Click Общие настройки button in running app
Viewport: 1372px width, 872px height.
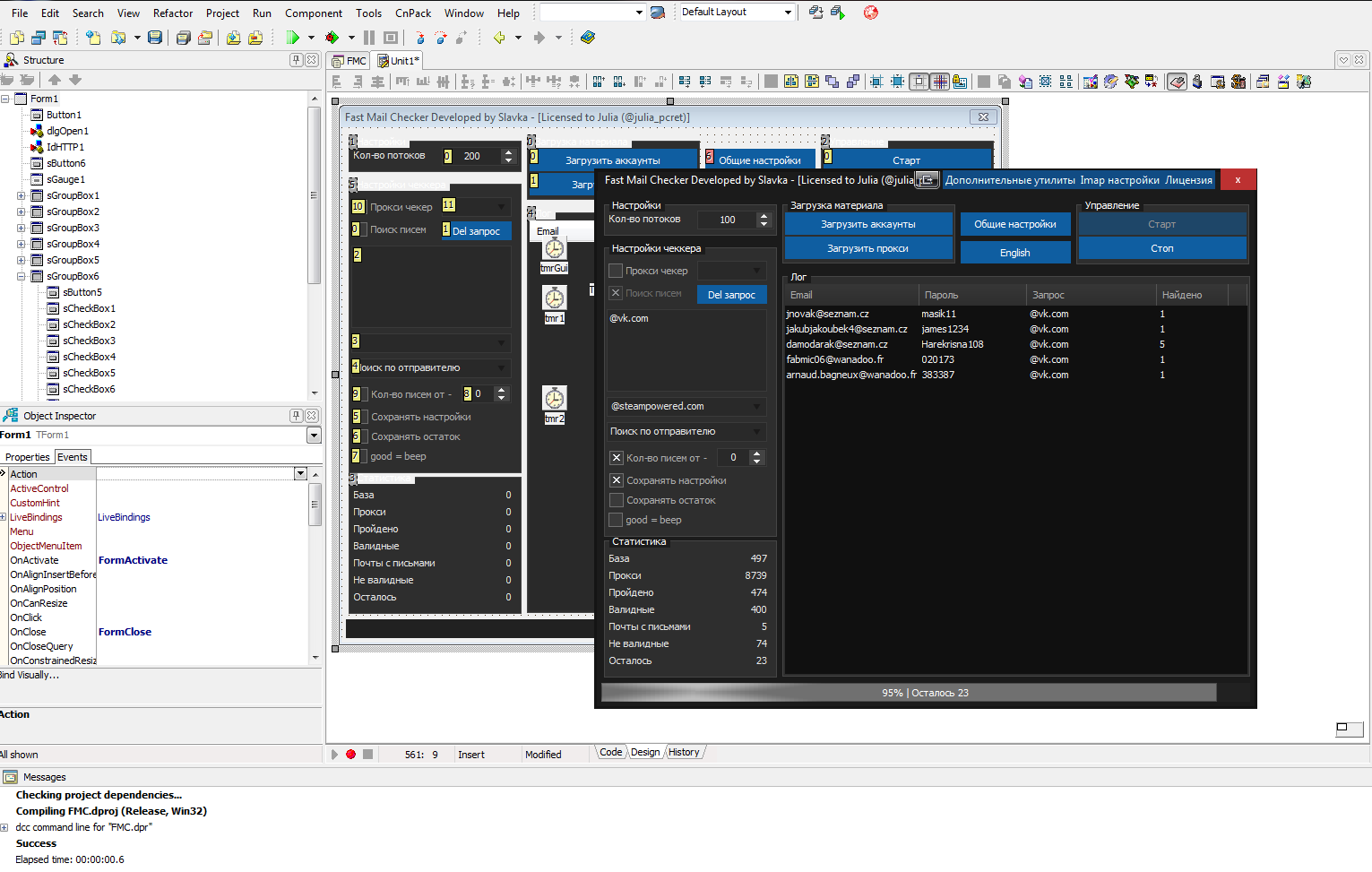[1015, 224]
